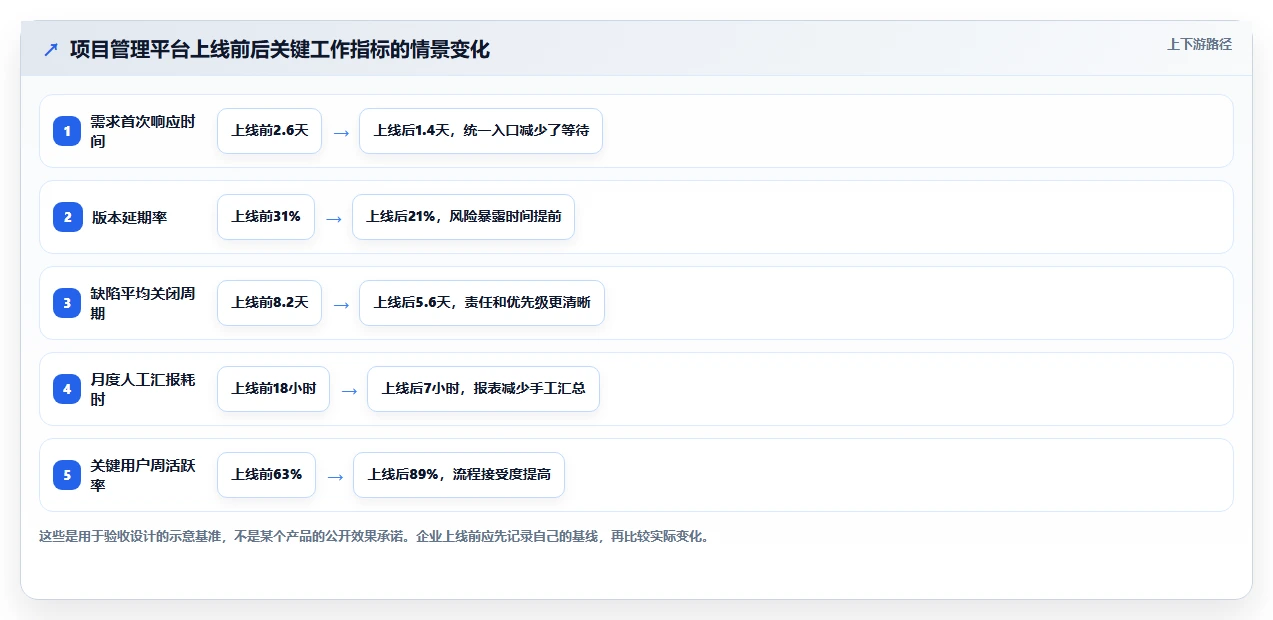
Task: Click the 上线前8.2天 chip
Action: pyautogui.click(x=269, y=303)
